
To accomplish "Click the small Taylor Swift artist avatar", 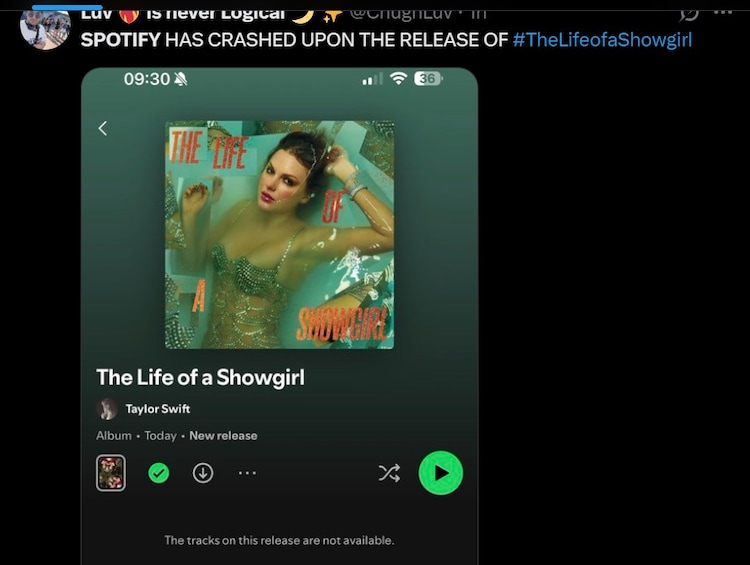I will click(x=107, y=409).
